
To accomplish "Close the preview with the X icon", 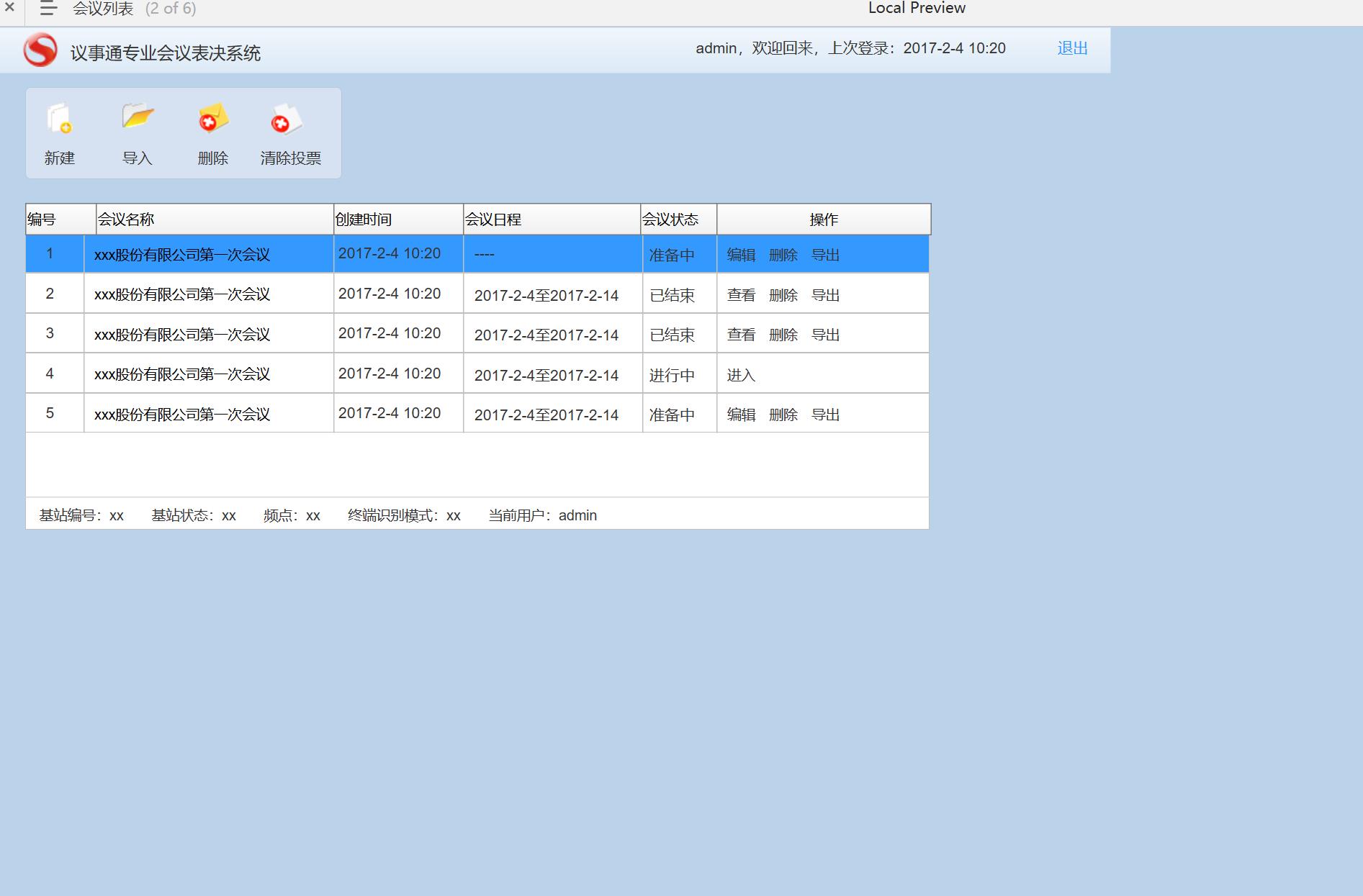I will [x=9, y=8].
